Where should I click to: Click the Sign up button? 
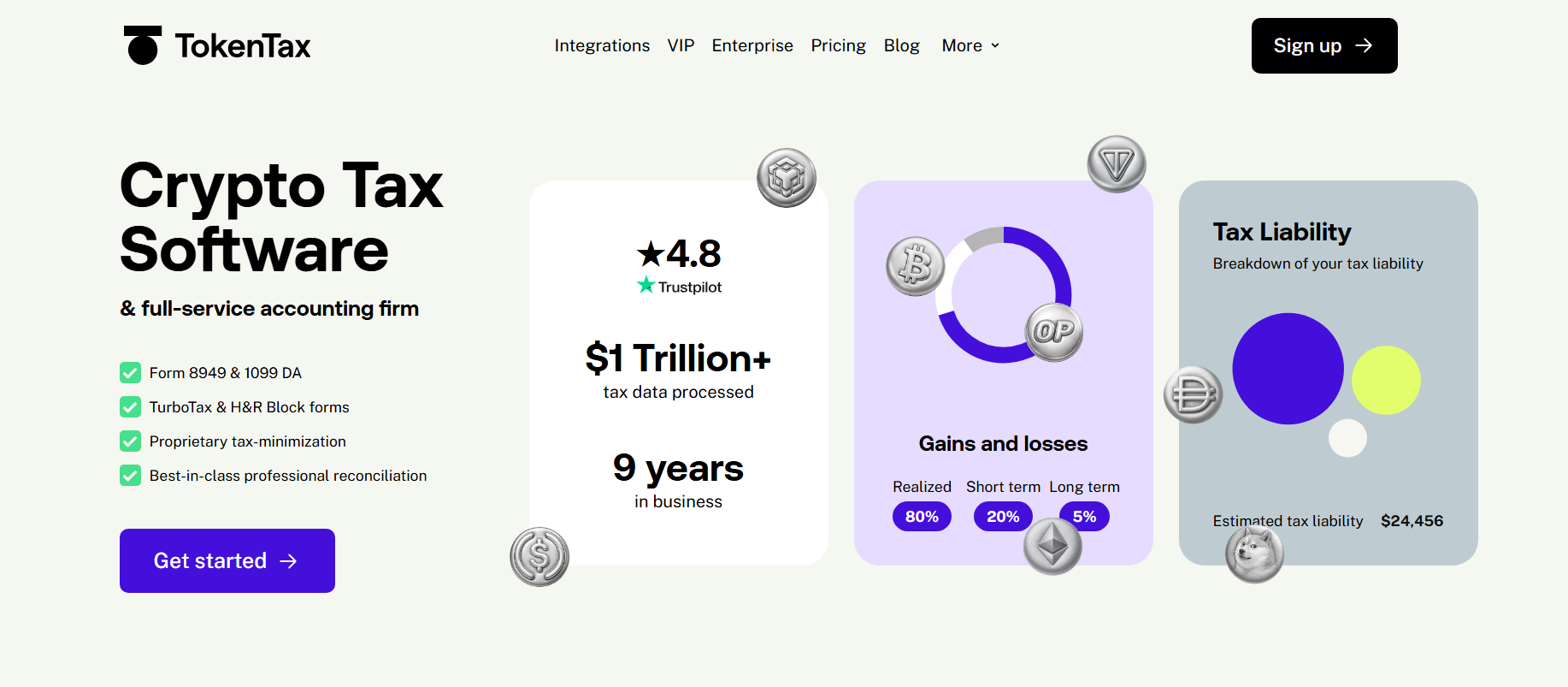coord(1323,45)
